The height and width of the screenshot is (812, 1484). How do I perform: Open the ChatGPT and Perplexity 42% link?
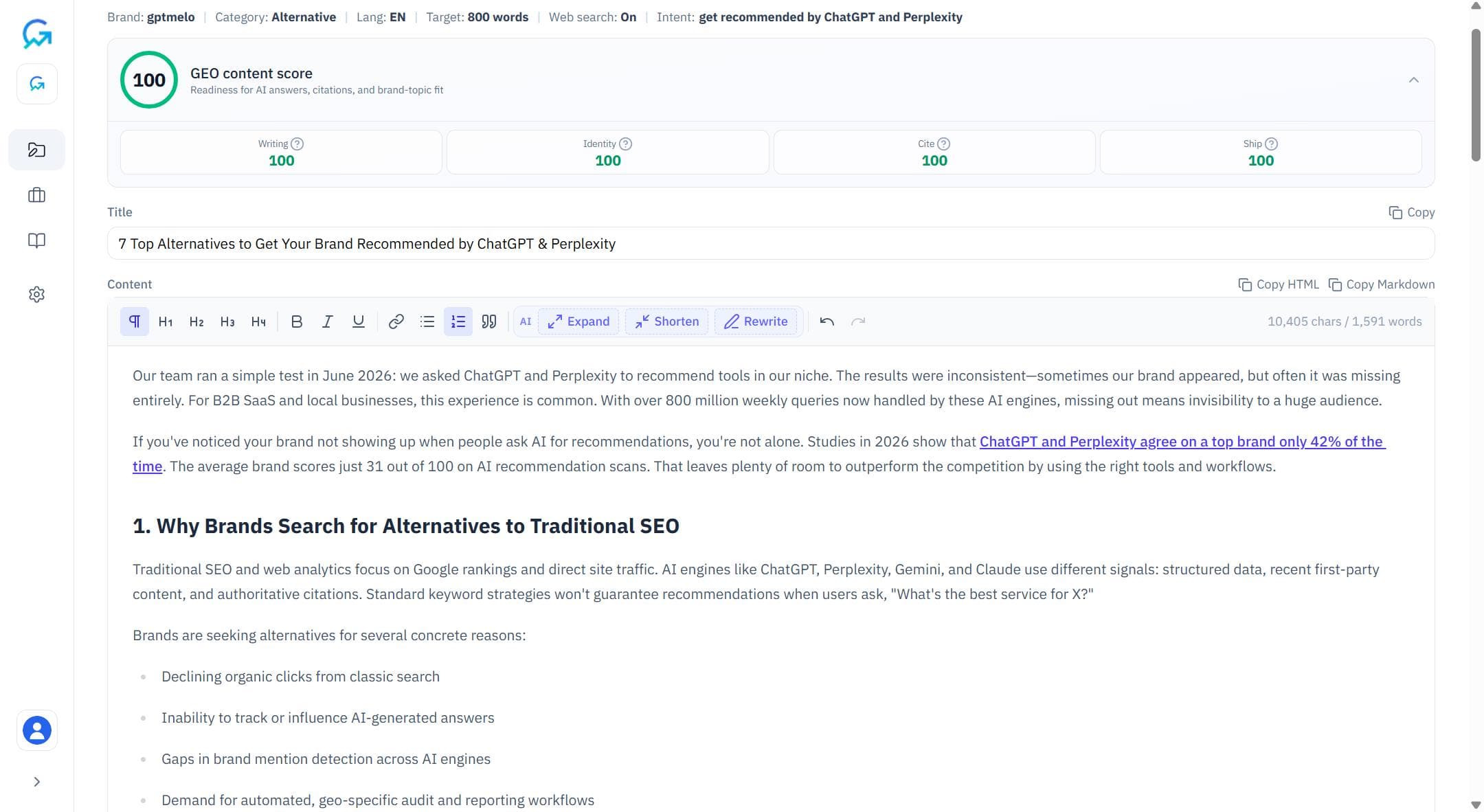click(x=1182, y=442)
